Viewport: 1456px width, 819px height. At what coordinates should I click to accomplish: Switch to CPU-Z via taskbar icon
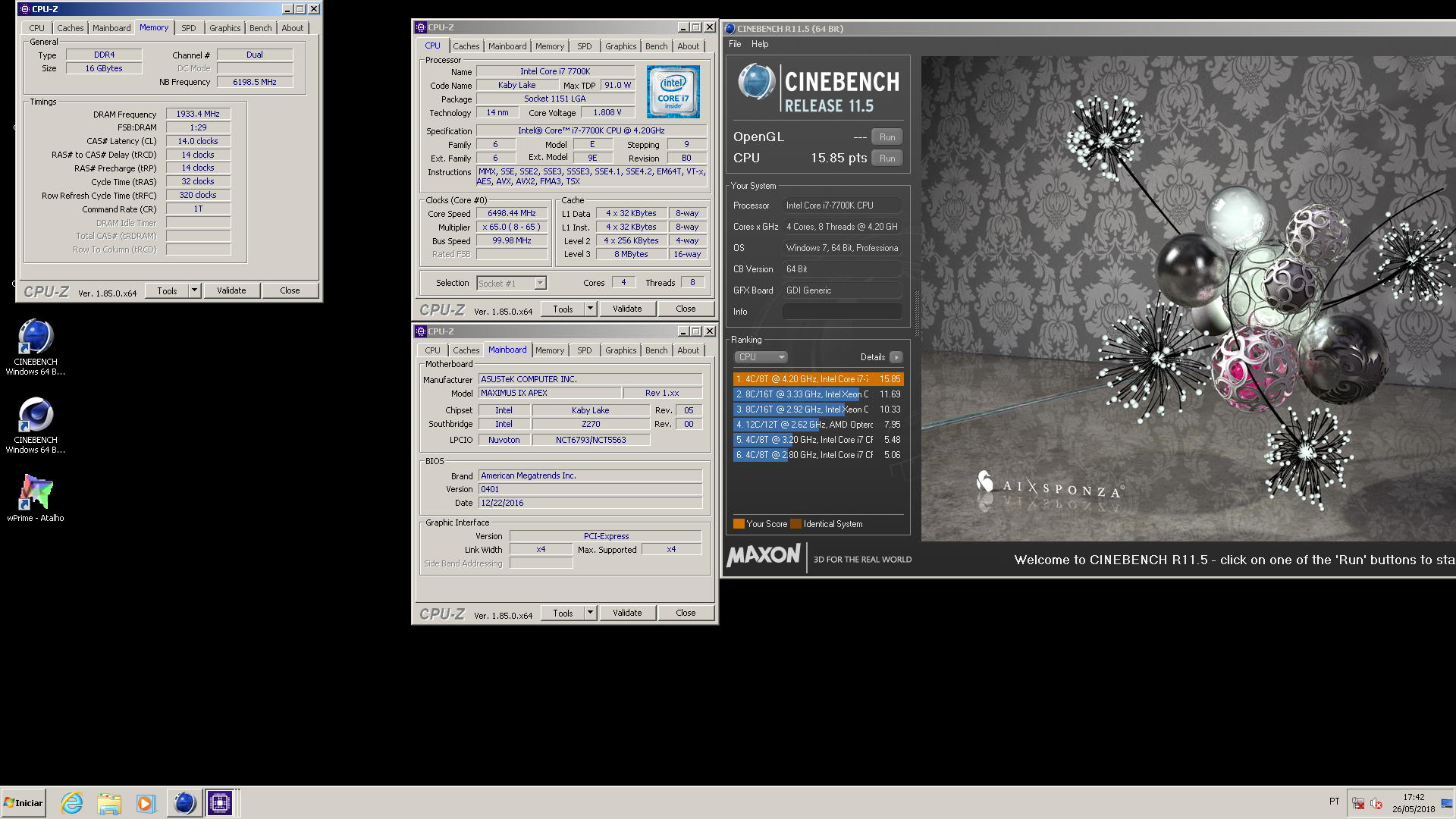tap(220, 803)
